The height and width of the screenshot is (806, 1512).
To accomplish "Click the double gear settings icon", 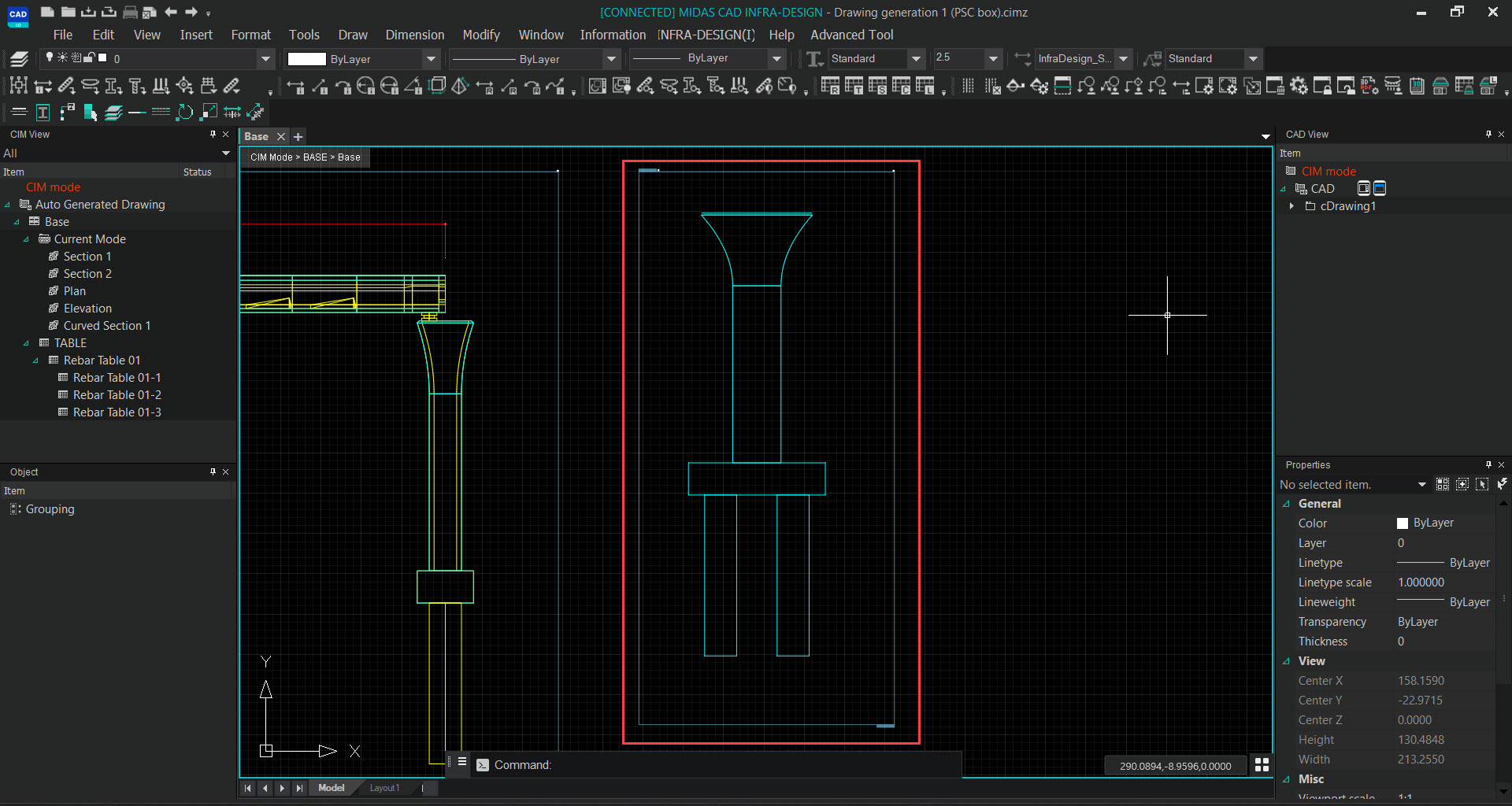I will (1299, 86).
